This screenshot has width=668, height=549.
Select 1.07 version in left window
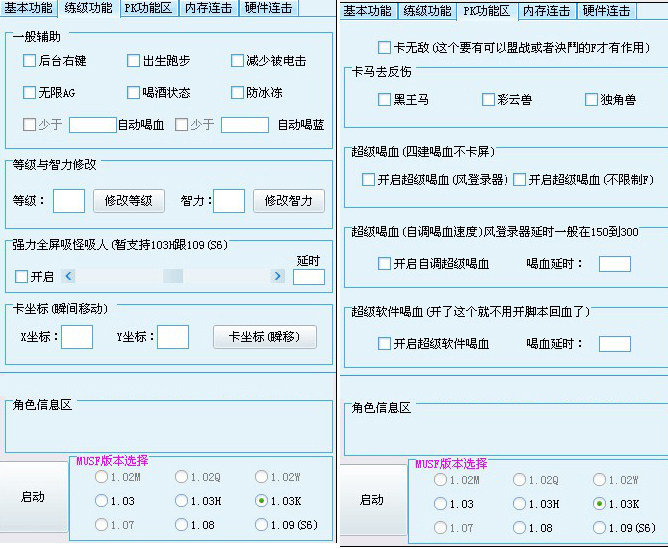click(x=101, y=524)
